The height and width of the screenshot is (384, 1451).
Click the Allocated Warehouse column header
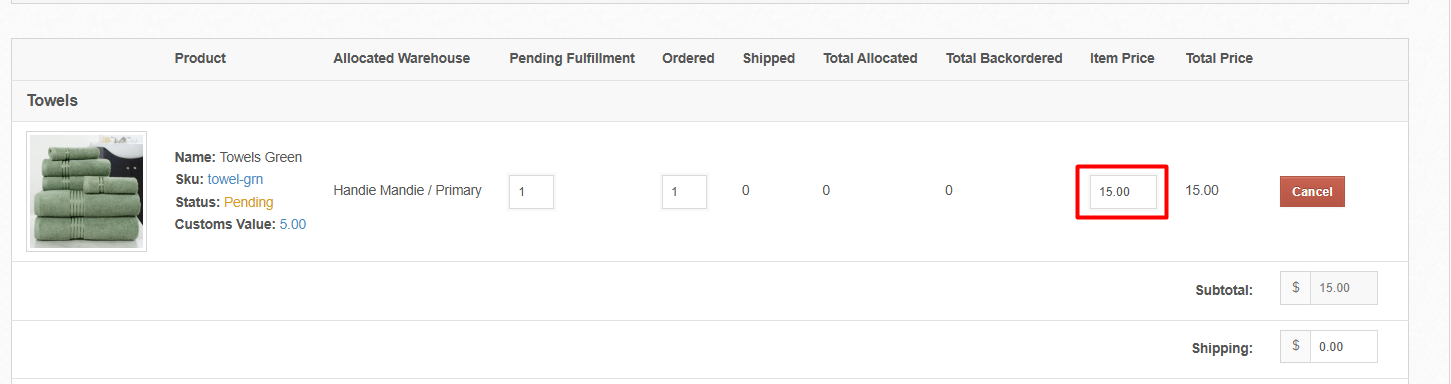click(x=401, y=58)
